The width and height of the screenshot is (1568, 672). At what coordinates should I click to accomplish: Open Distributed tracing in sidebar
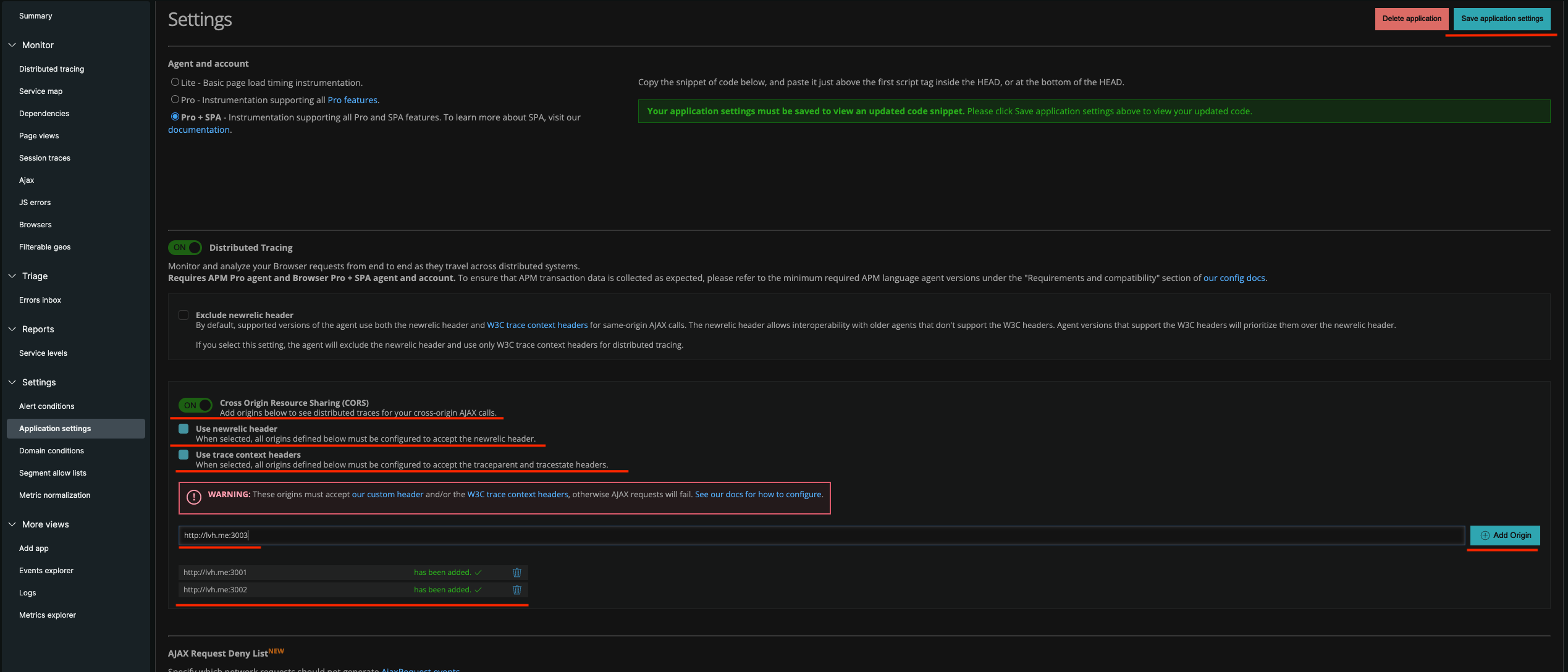pos(51,69)
